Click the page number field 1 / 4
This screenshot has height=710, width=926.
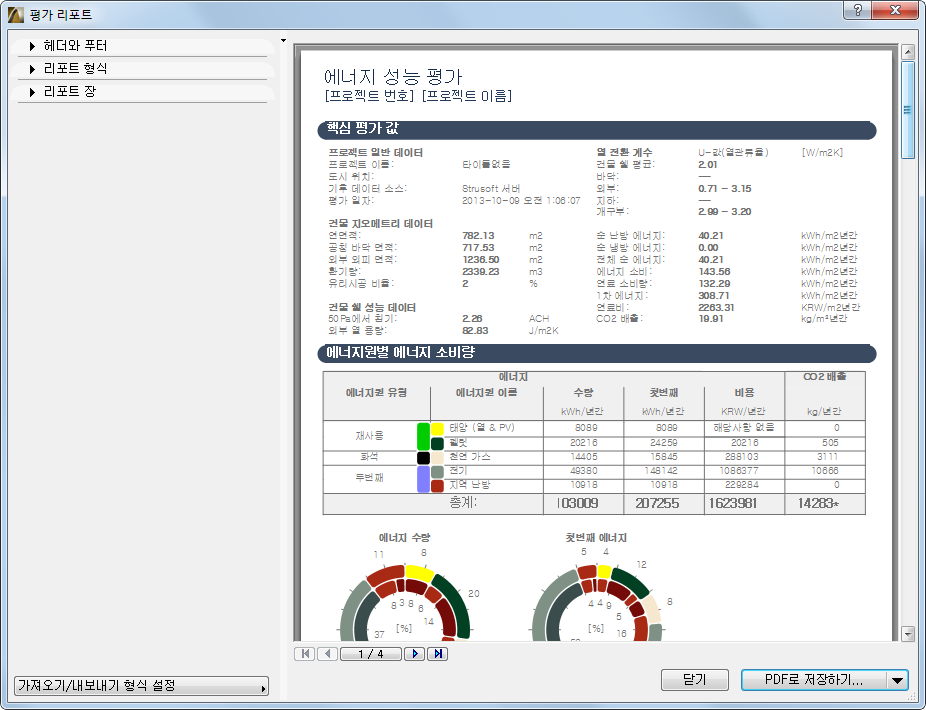(x=371, y=654)
